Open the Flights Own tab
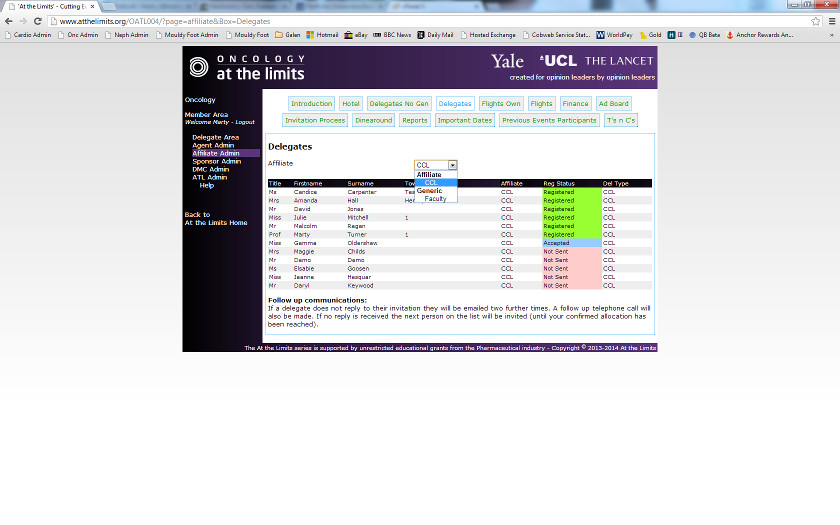Image resolution: width=840 pixels, height=525 pixels. tap(501, 103)
